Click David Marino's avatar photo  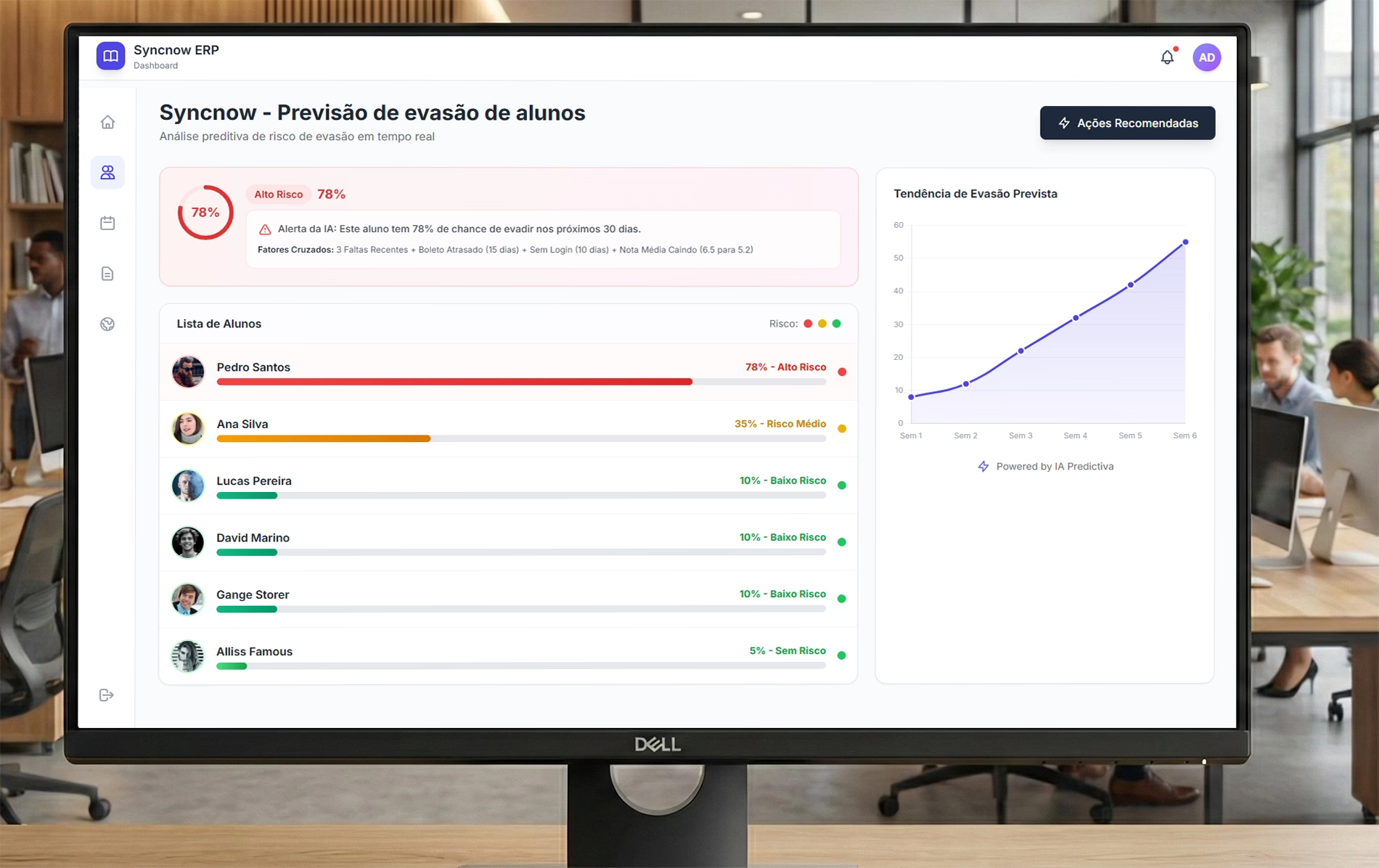coord(188,542)
